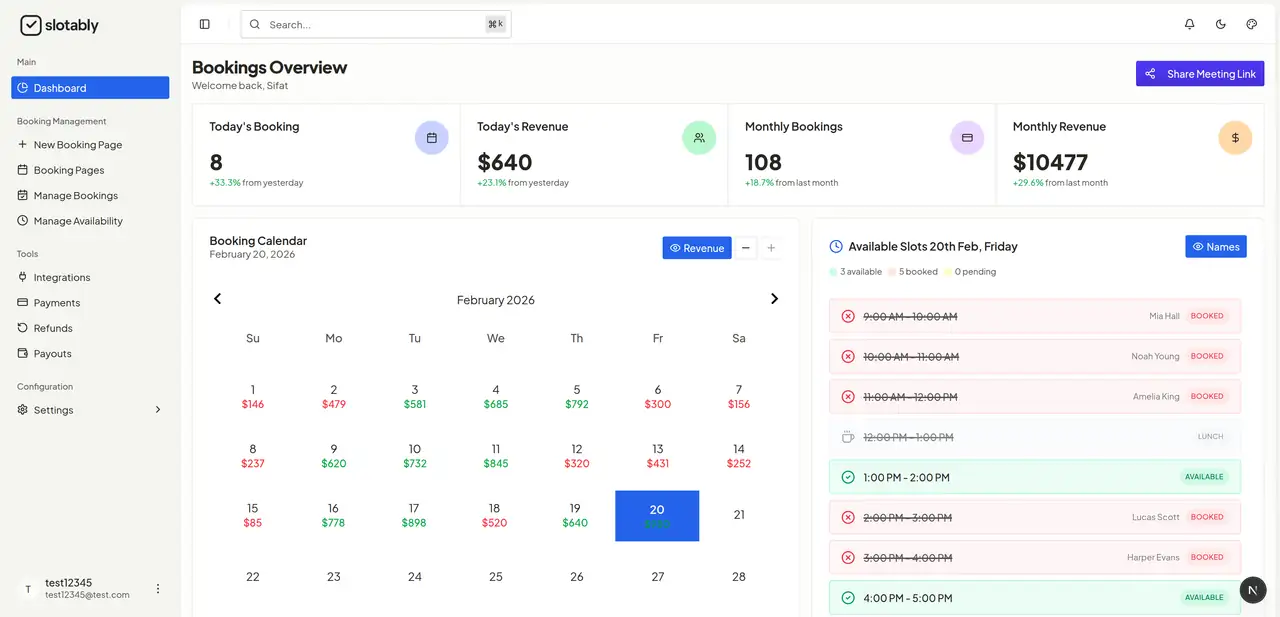The width and height of the screenshot is (1280, 617).
Task: Toggle dark mode with the moon icon
Action: (1220, 24)
